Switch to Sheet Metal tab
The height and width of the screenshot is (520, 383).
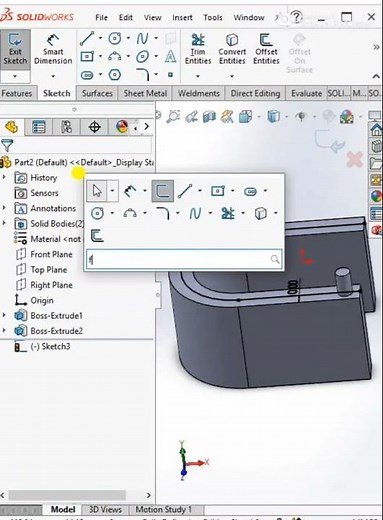145,93
